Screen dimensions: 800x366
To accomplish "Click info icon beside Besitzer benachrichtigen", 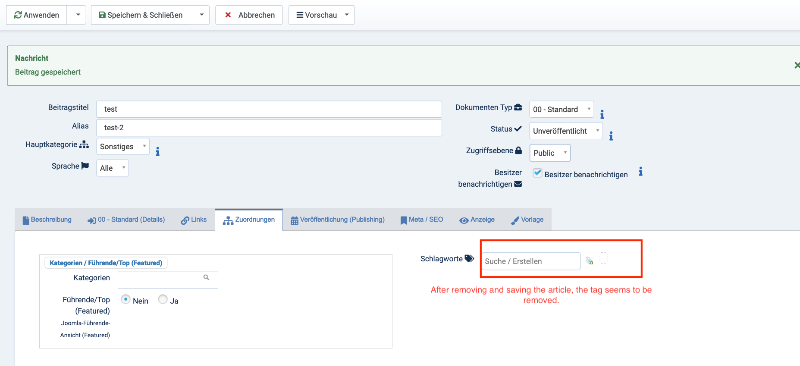I will pyautogui.click(x=640, y=172).
